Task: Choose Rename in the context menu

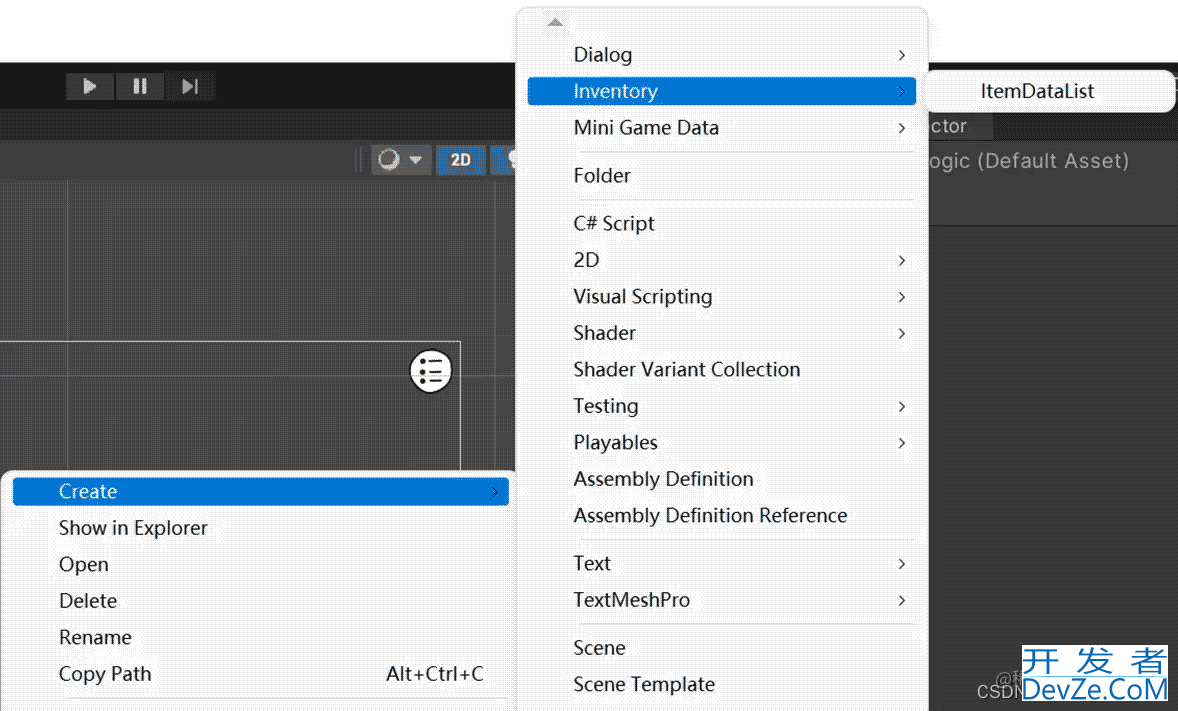Action: [x=261, y=637]
